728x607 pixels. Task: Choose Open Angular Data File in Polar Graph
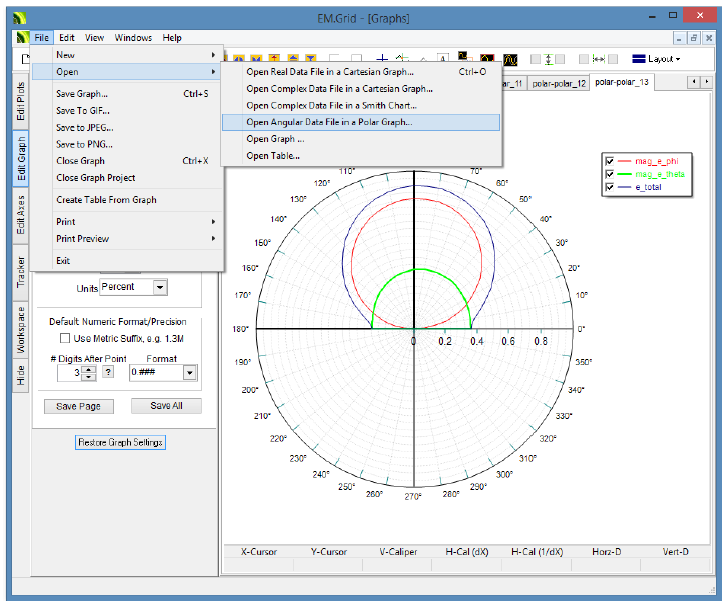click(329, 122)
